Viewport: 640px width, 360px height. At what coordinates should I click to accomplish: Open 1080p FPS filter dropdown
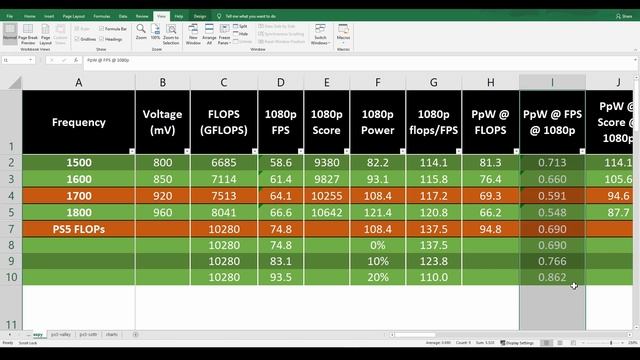pos(301,151)
